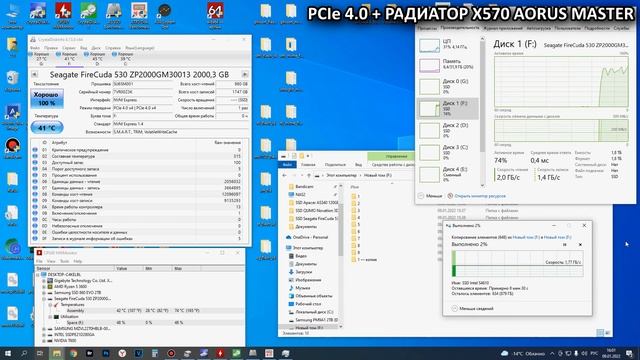Screen dimensions: 640x360
Task: Select the Assembly temperature row in HWMonitor
Action: pyautogui.click(x=140, y=311)
